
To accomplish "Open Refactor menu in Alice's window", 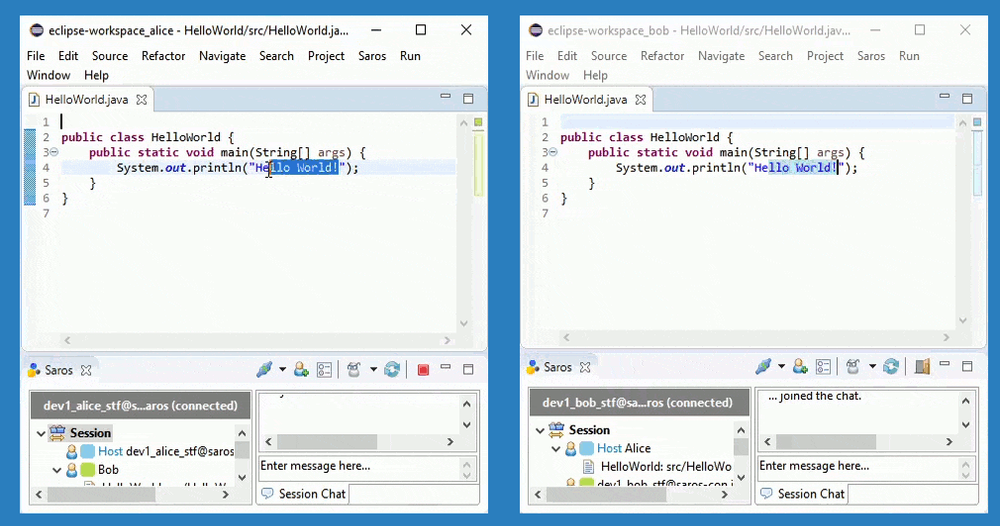I will tap(163, 56).
